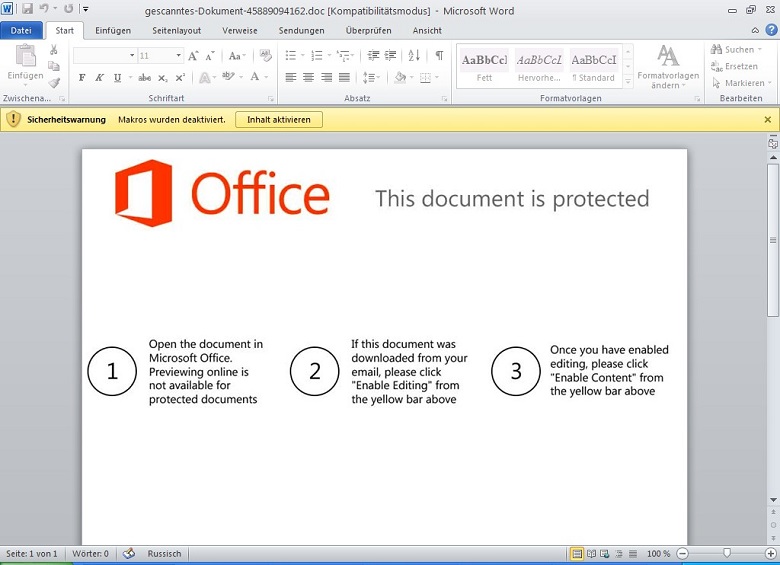Viewport: 780px width, 565px height.
Task: Click the shrink font A icon
Action: click(210, 56)
